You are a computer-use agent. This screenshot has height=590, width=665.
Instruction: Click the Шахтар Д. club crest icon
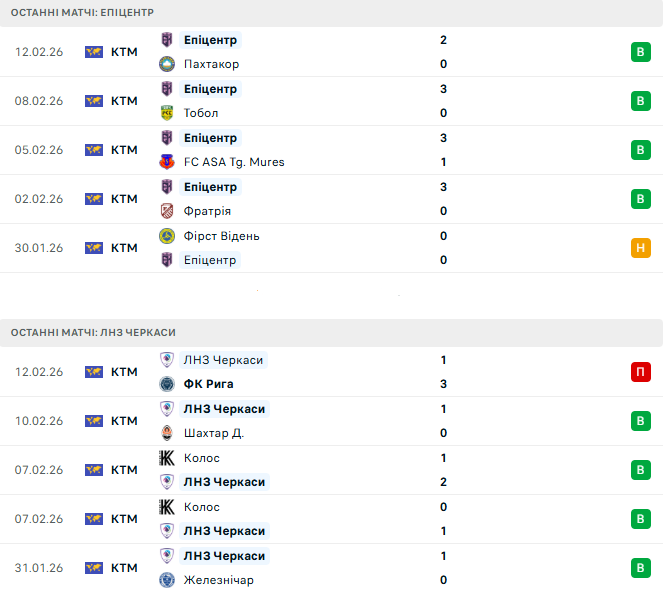tap(167, 433)
